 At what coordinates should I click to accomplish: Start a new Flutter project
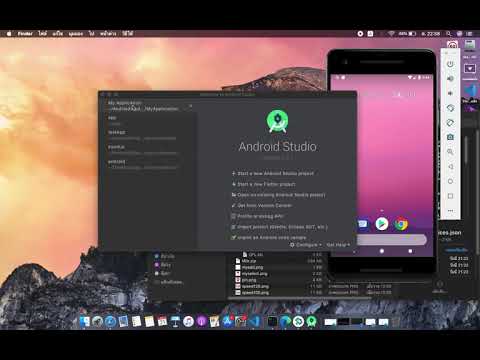[x=264, y=184]
